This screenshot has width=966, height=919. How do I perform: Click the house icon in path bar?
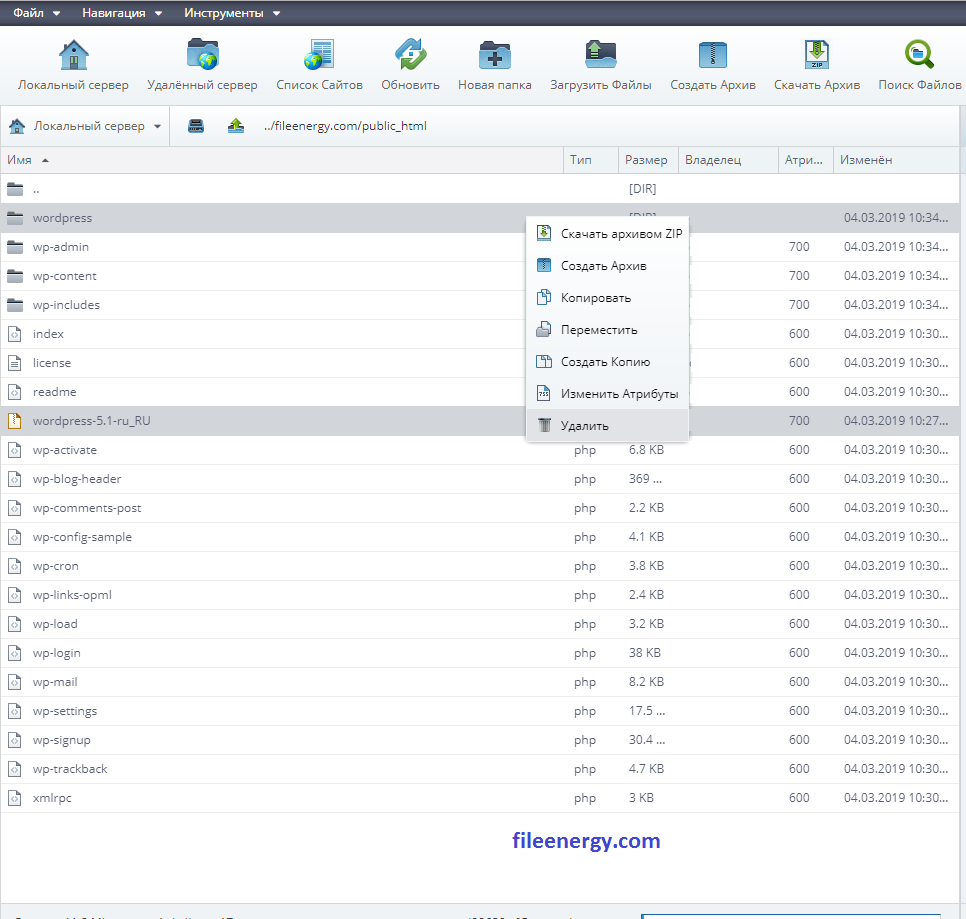coord(17,126)
